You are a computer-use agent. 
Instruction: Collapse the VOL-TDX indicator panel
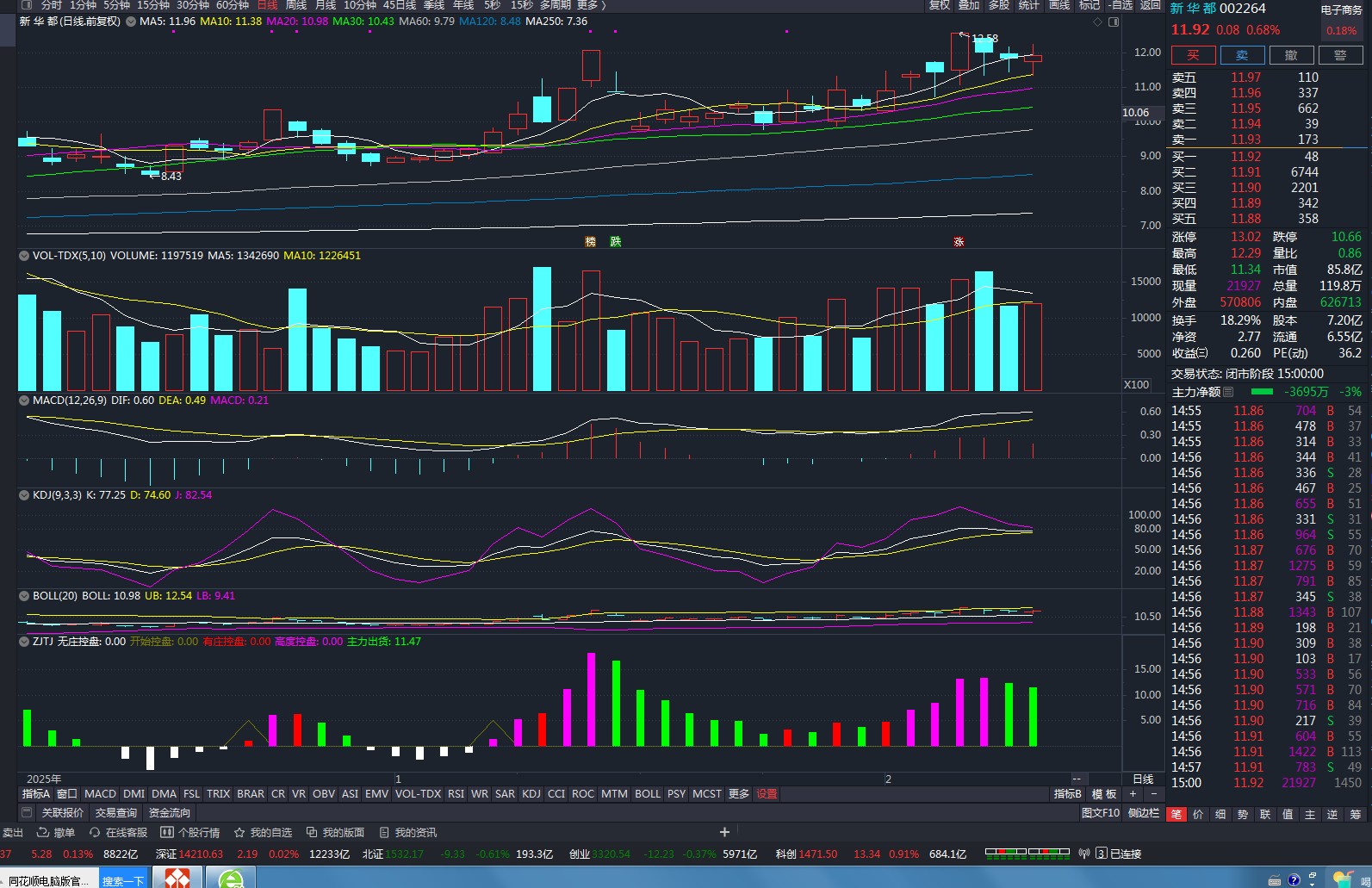[24, 256]
